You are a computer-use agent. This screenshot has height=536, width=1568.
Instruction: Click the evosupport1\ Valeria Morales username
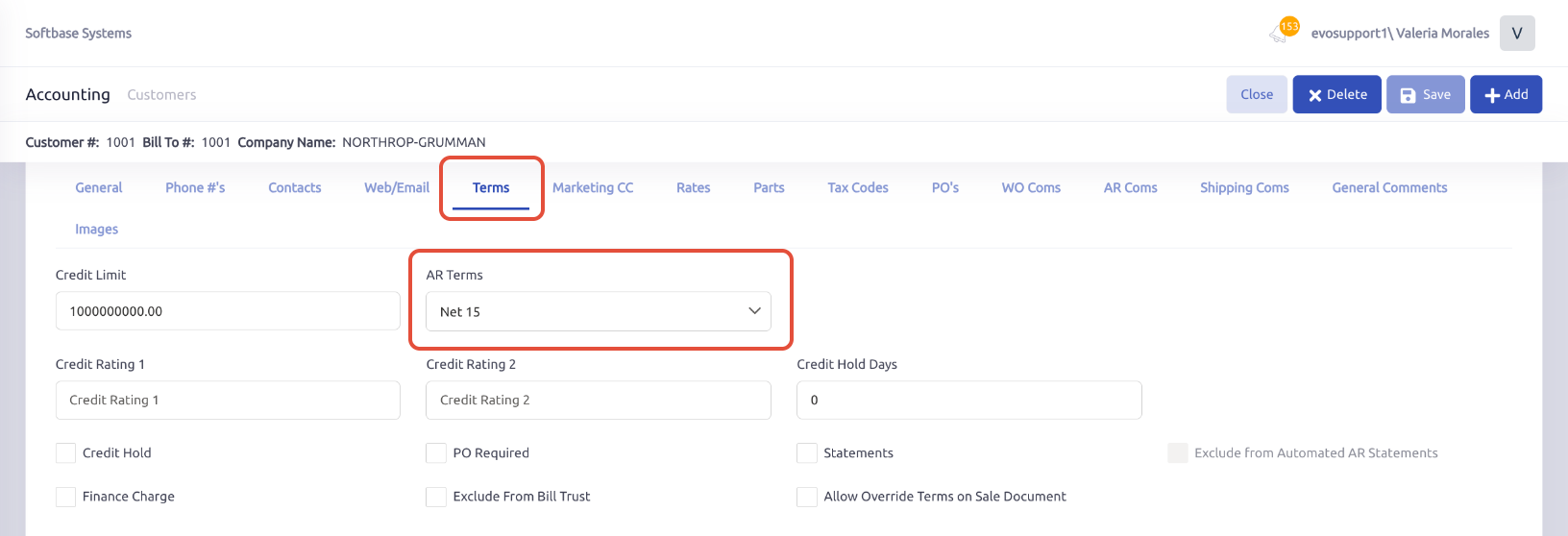pos(1400,33)
